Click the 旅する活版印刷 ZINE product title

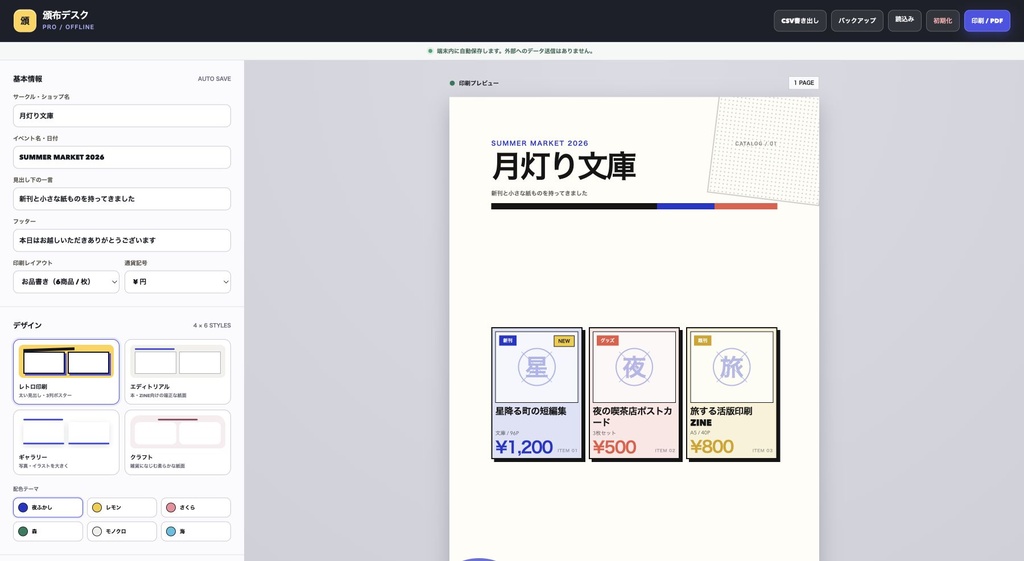point(721,417)
